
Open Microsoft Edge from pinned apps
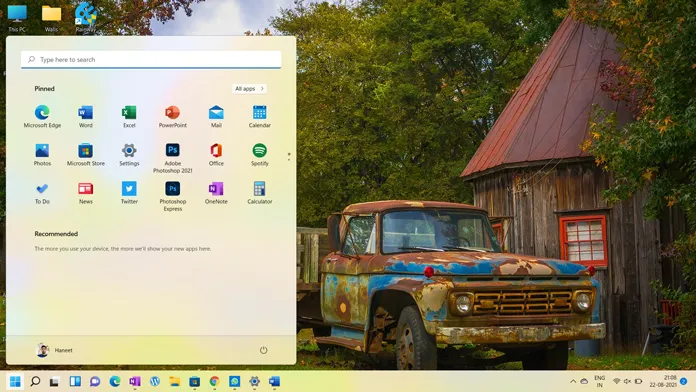(x=42, y=117)
